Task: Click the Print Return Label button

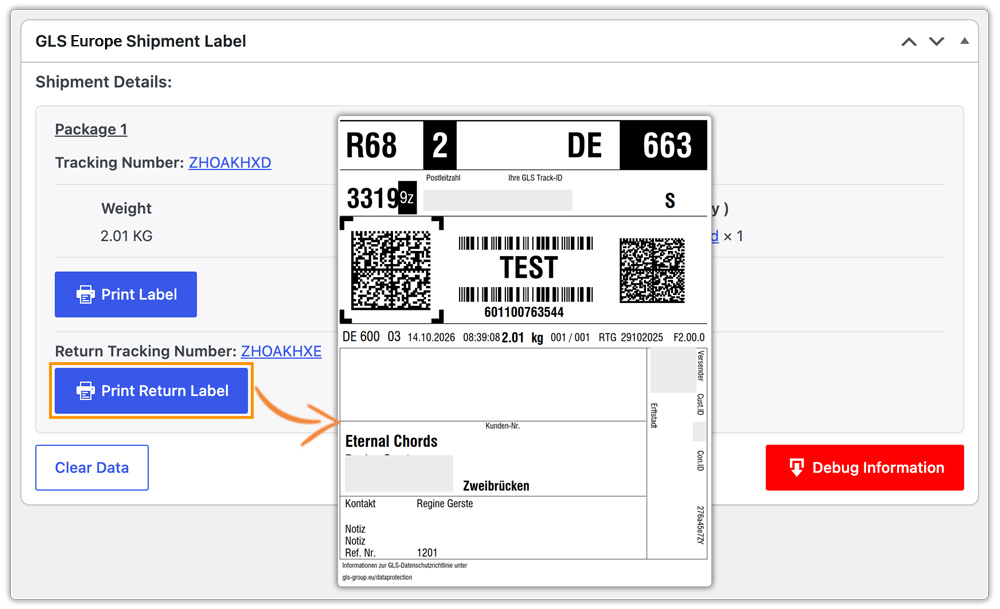Action: [151, 391]
